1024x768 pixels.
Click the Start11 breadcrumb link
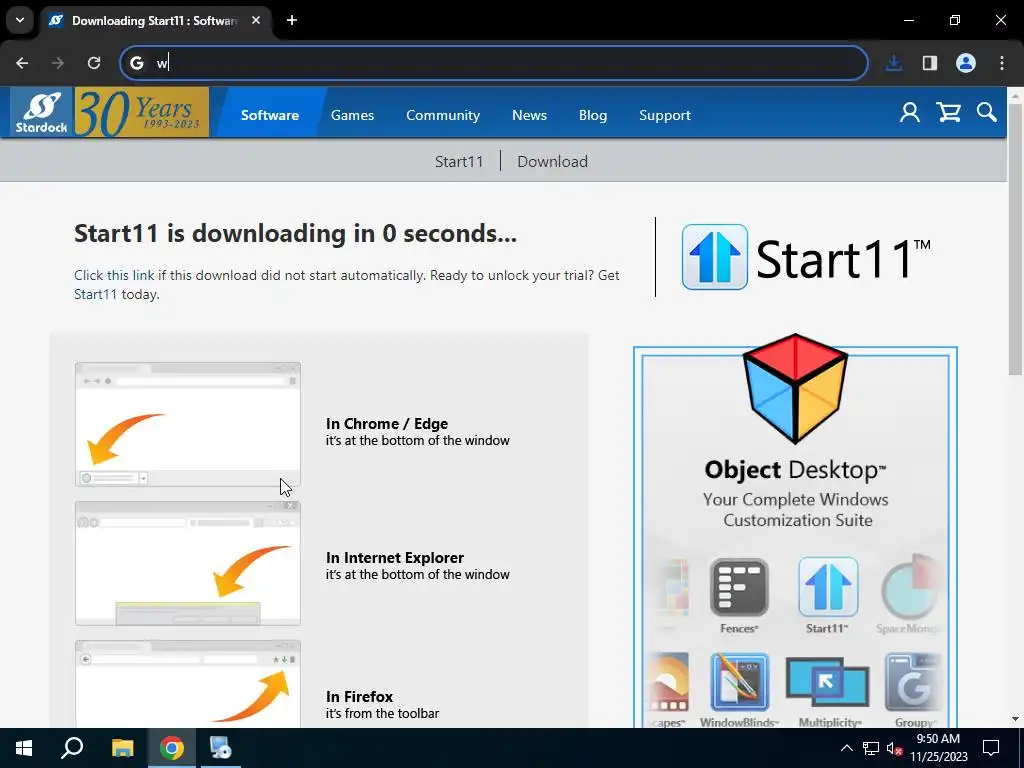(459, 161)
